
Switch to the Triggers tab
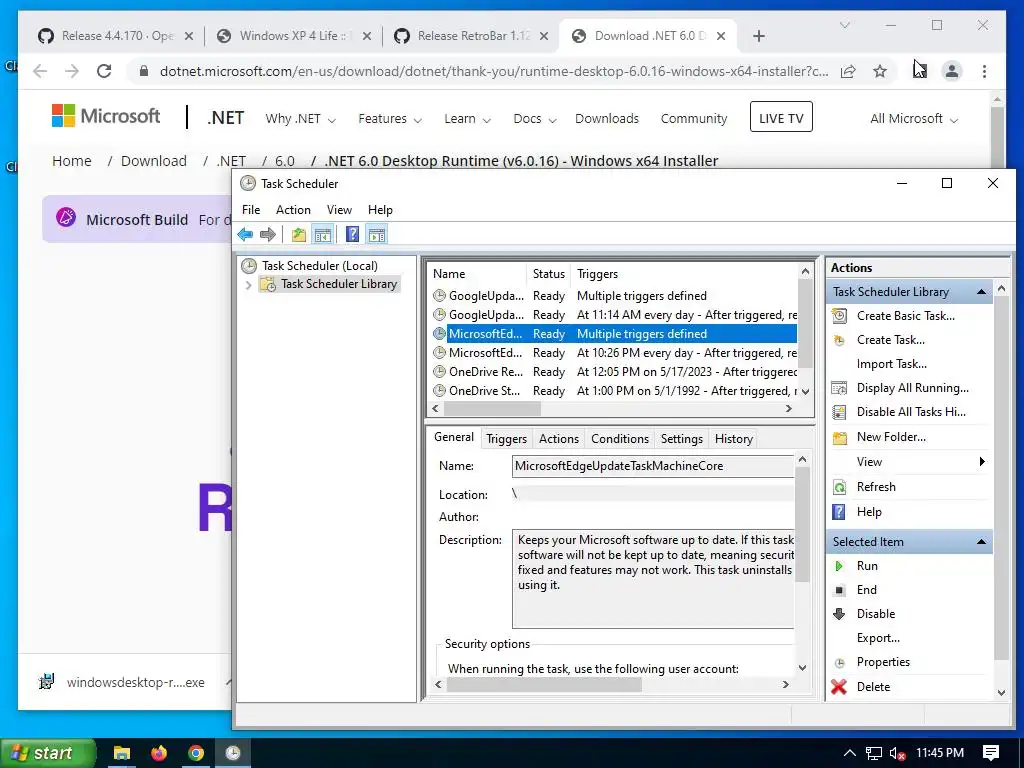tap(506, 439)
